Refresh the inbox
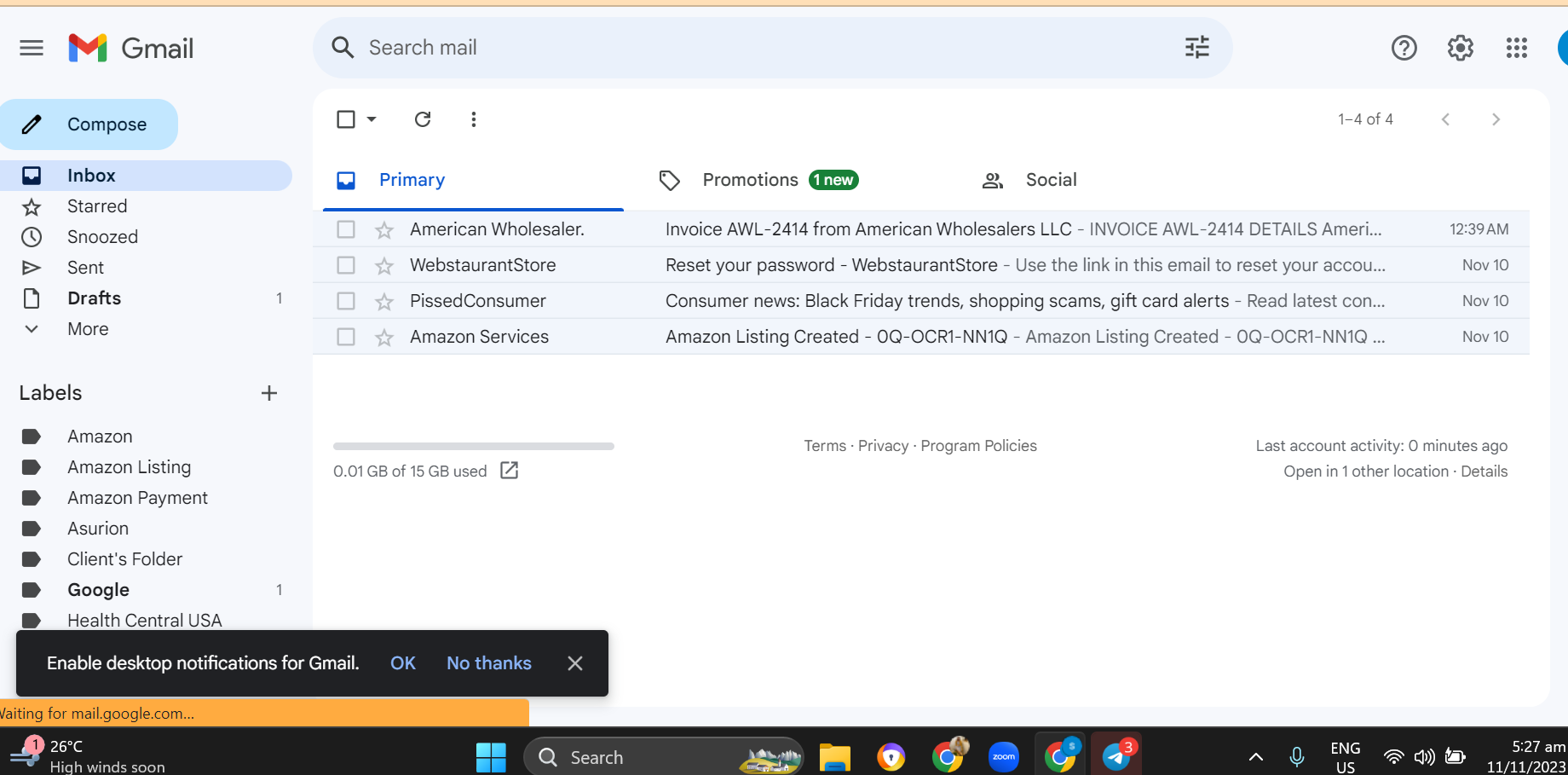This screenshot has width=1568, height=775. point(423,119)
